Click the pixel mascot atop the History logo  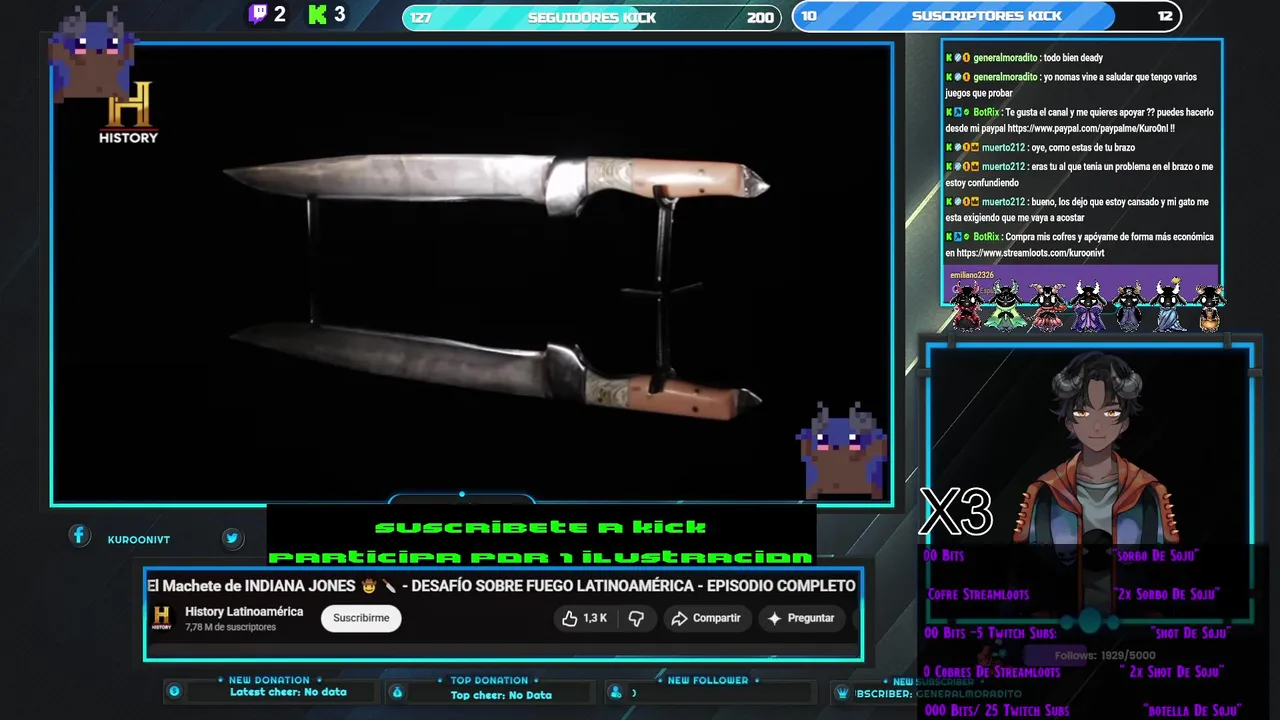[x=90, y=52]
